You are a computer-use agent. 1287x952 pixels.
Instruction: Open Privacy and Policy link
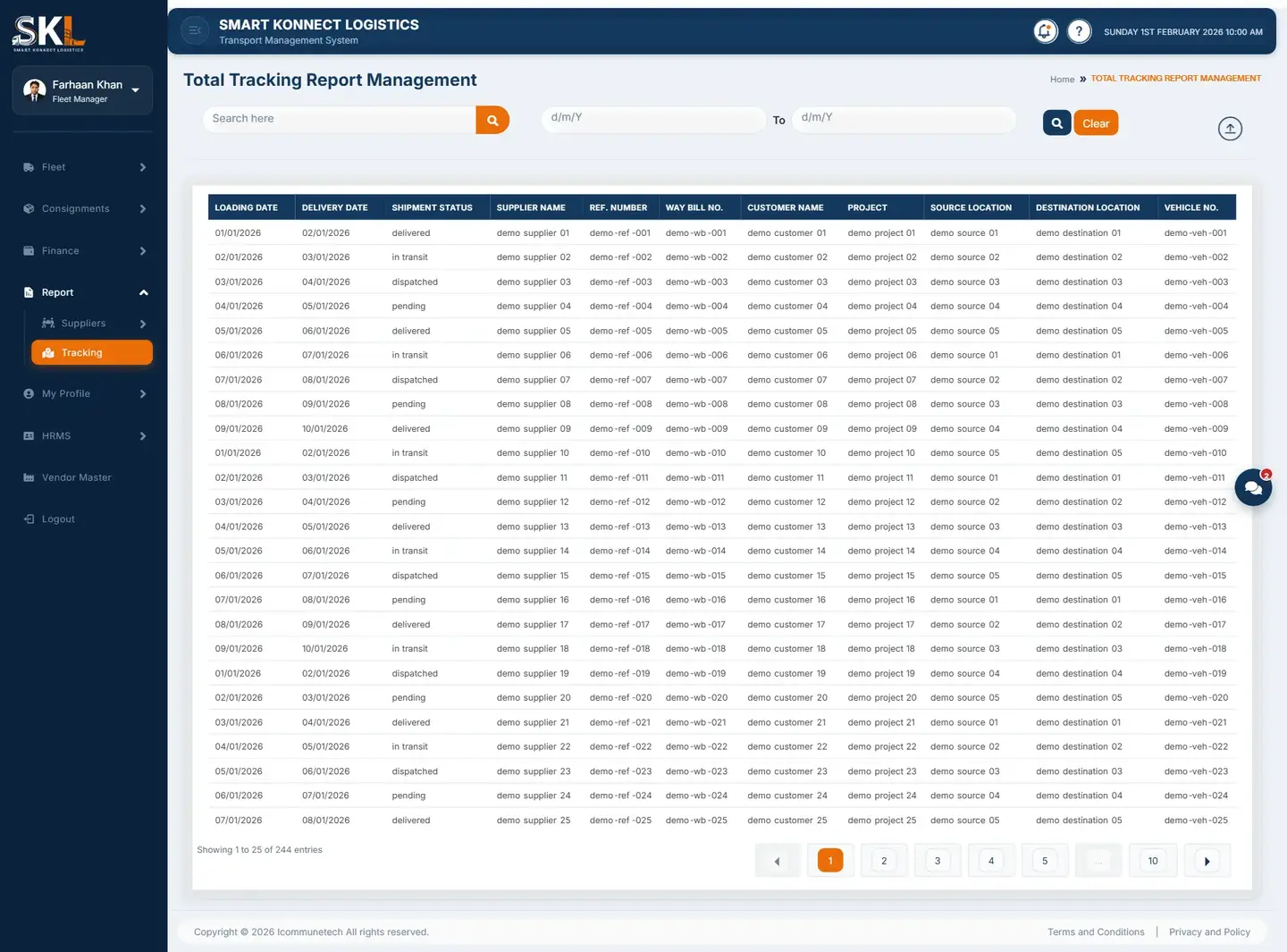pyautogui.click(x=1209, y=932)
